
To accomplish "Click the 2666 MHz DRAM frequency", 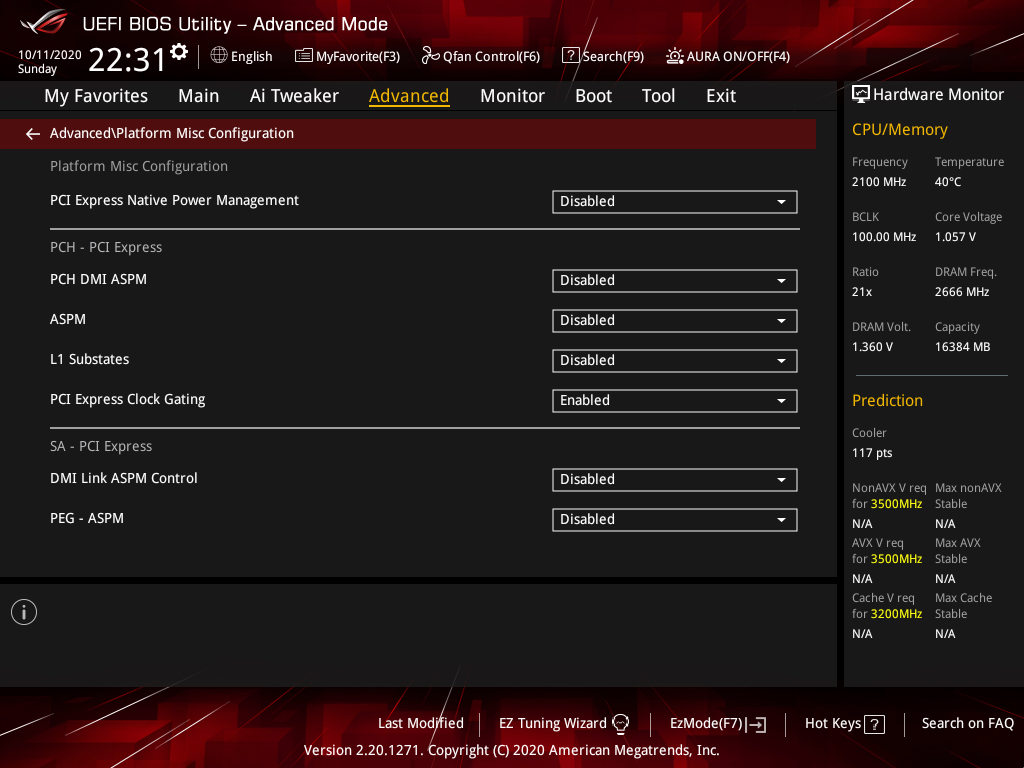I will click(961, 292).
